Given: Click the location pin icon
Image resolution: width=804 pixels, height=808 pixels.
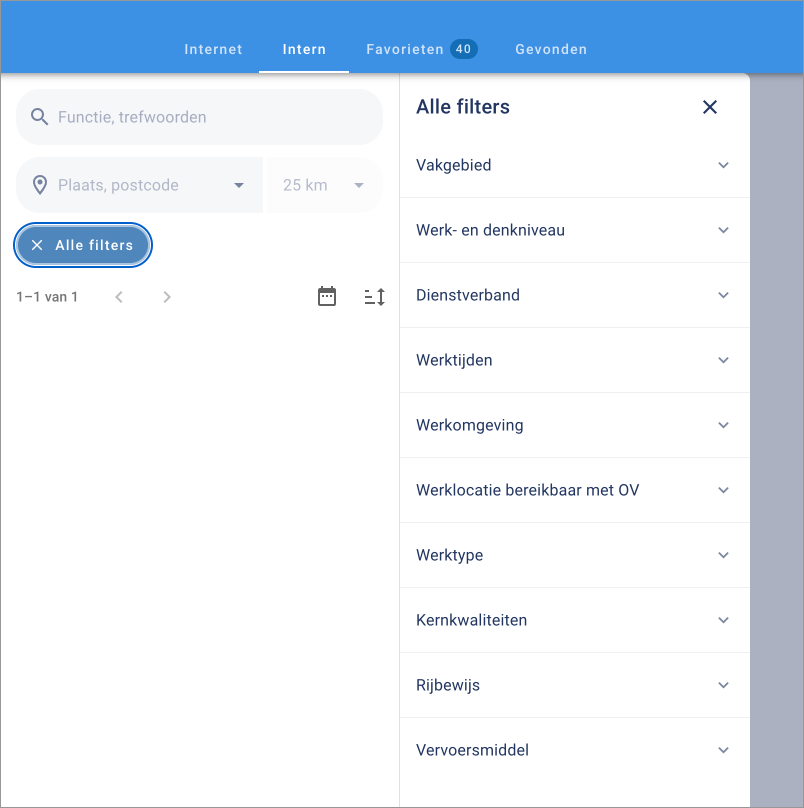Looking at the screenshot, I should (x=40, y=185).
